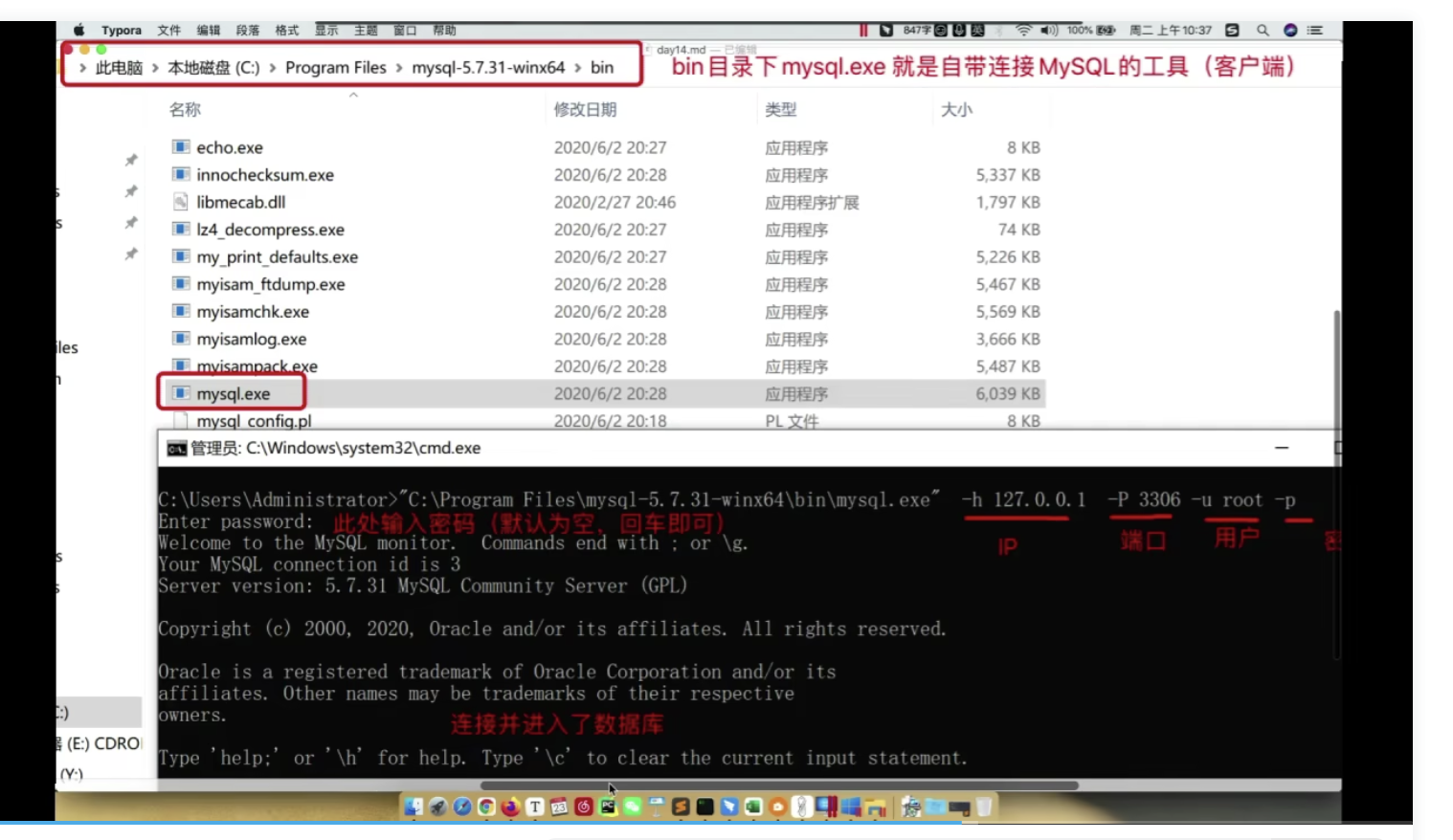Image resolution: width=1453 pixels, height=840 pixels.
Task: Click battery status icon in menu bar
Action: point(1106,30)
